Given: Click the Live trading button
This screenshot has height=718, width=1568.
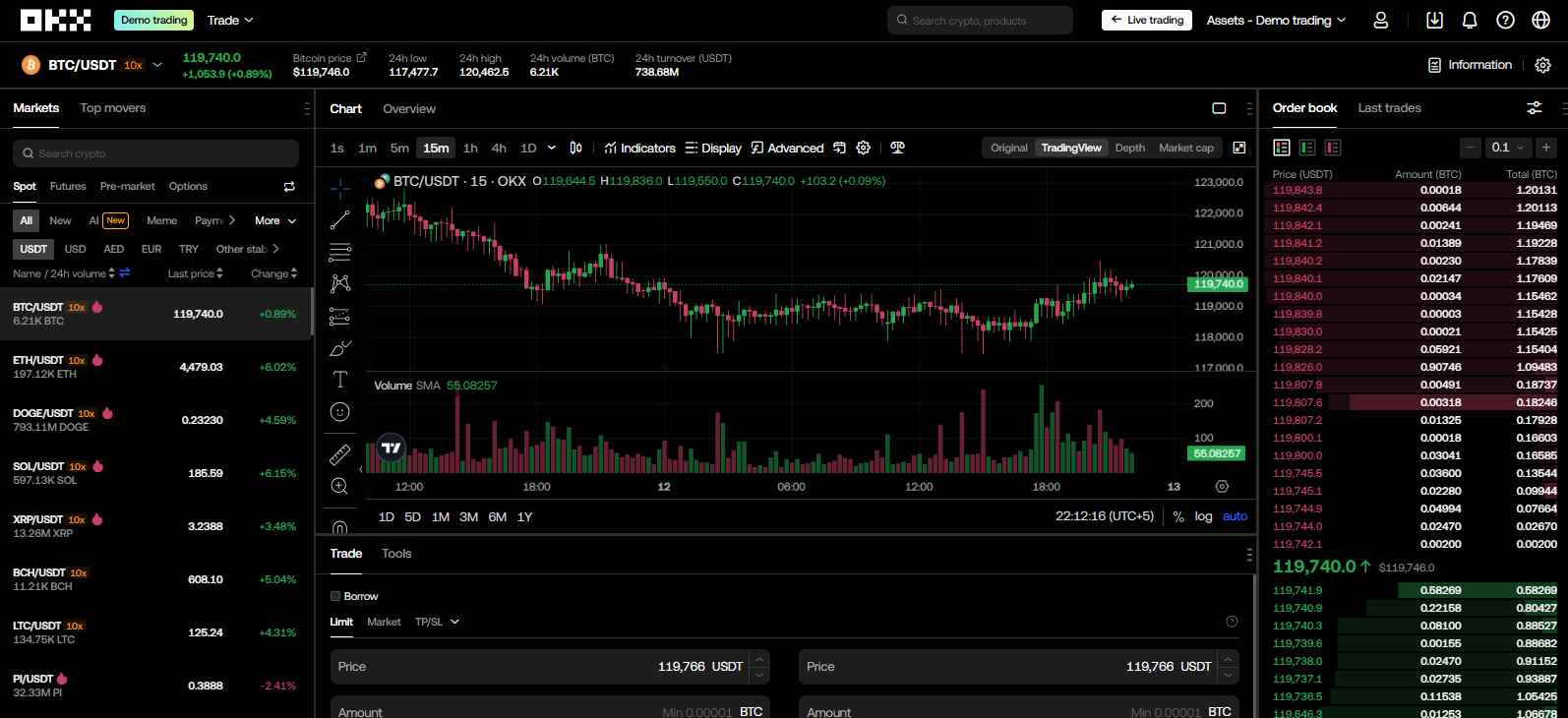Looking at the screenshot, I should coord(1147,20).
